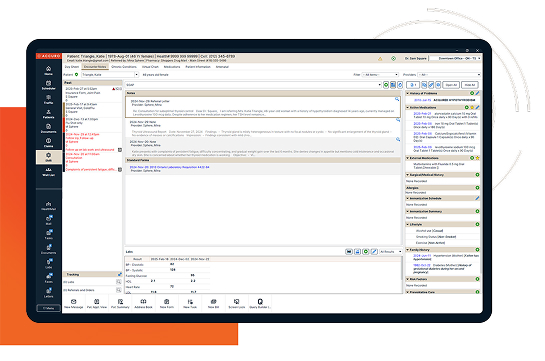
Task: Select the Encounter Notes tab
Action: click(95, 67)
